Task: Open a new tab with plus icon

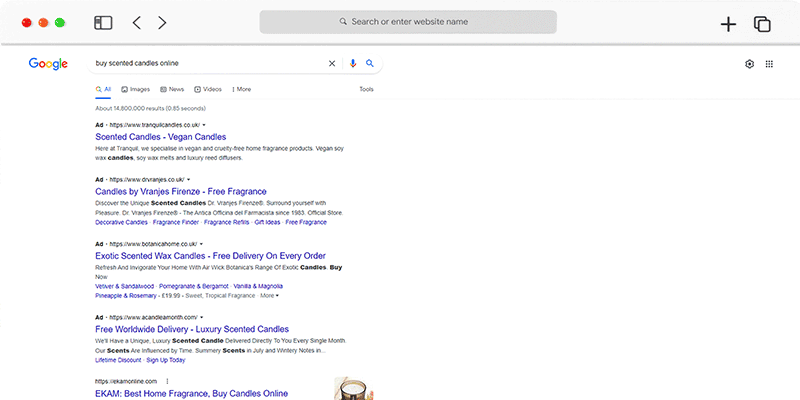Action: [728, 24]
